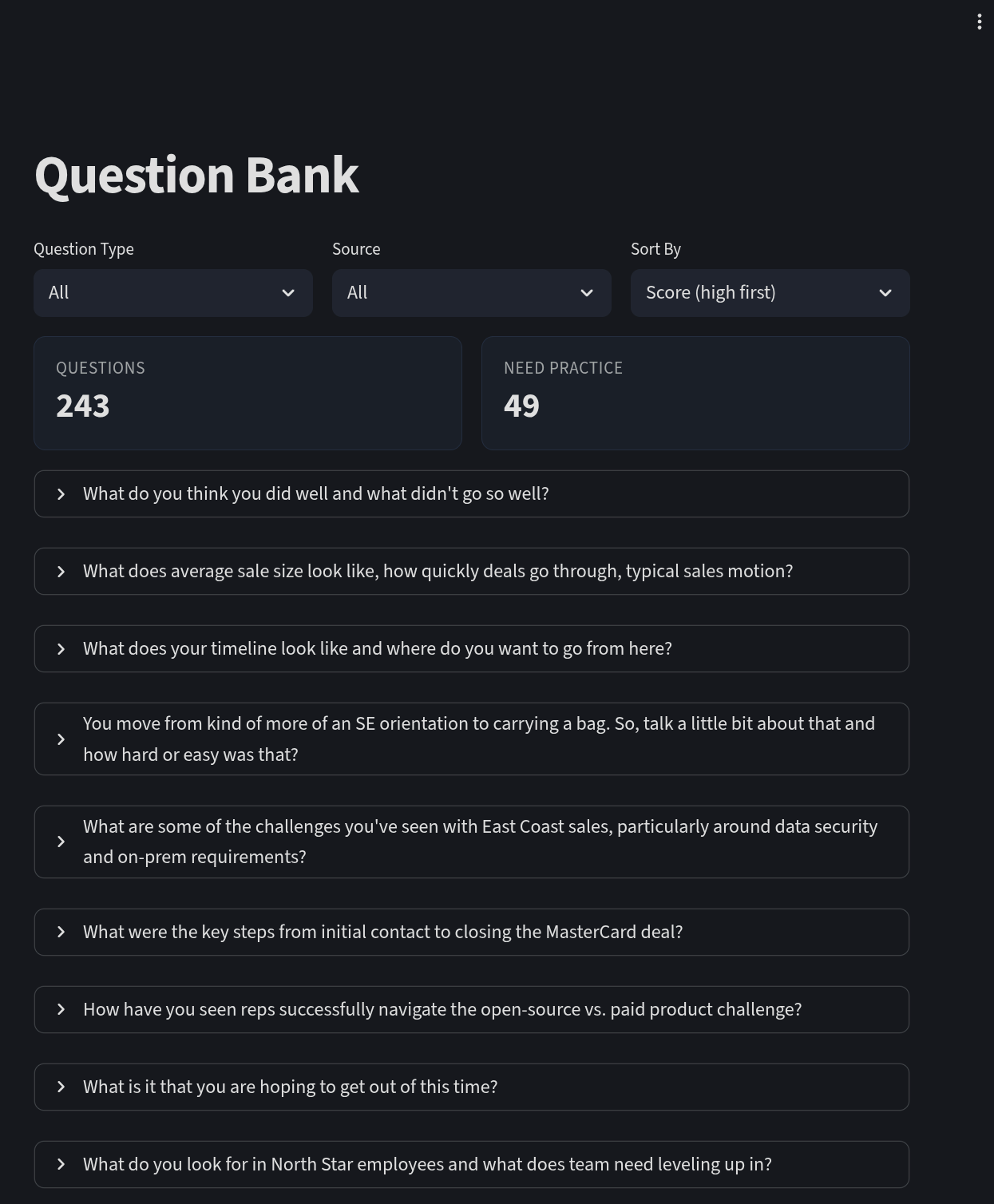The image size is (994, 1204).
Task: Open the Question Type dropdown
Action: [x=172, y=293]
